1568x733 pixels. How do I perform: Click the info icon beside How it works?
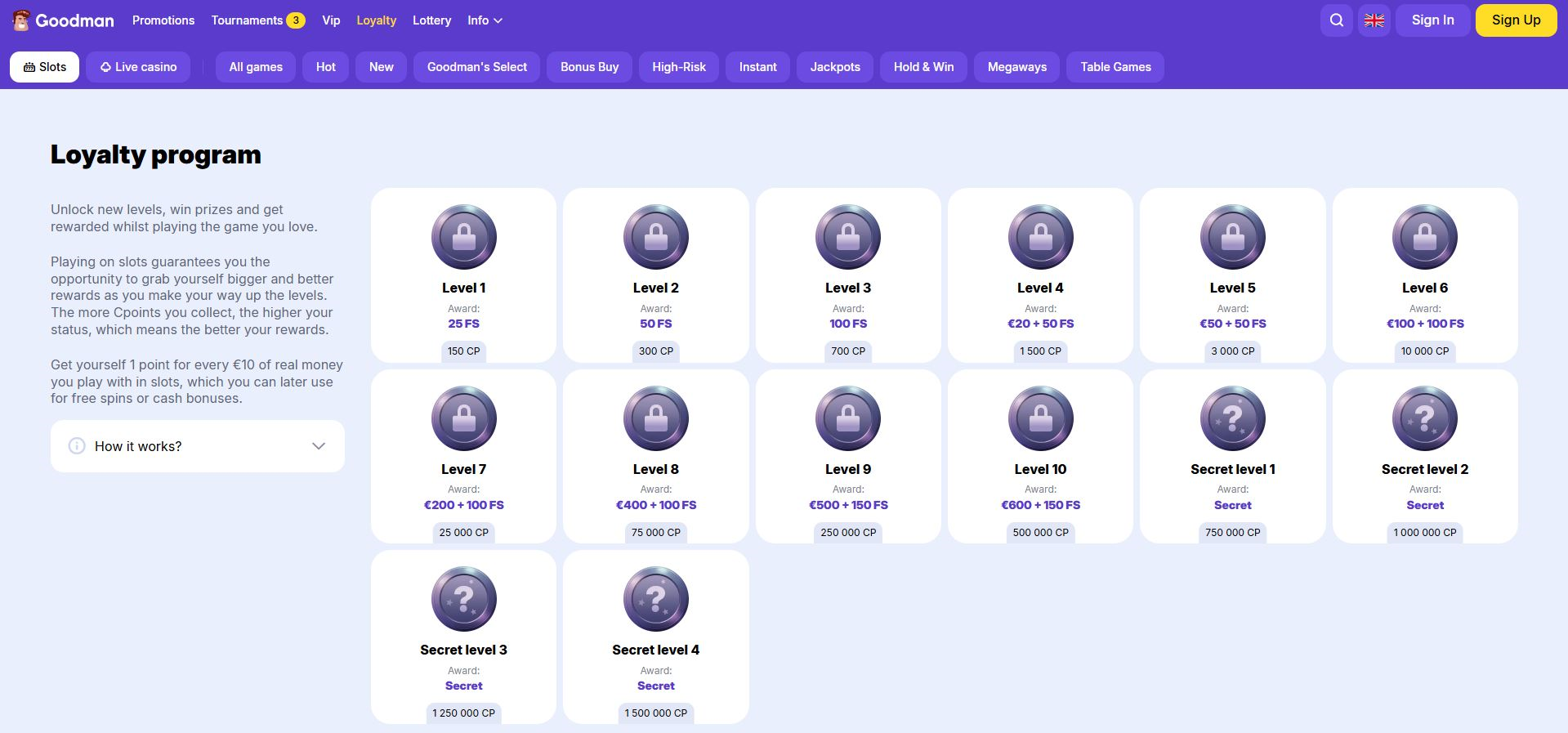point(77,446)
